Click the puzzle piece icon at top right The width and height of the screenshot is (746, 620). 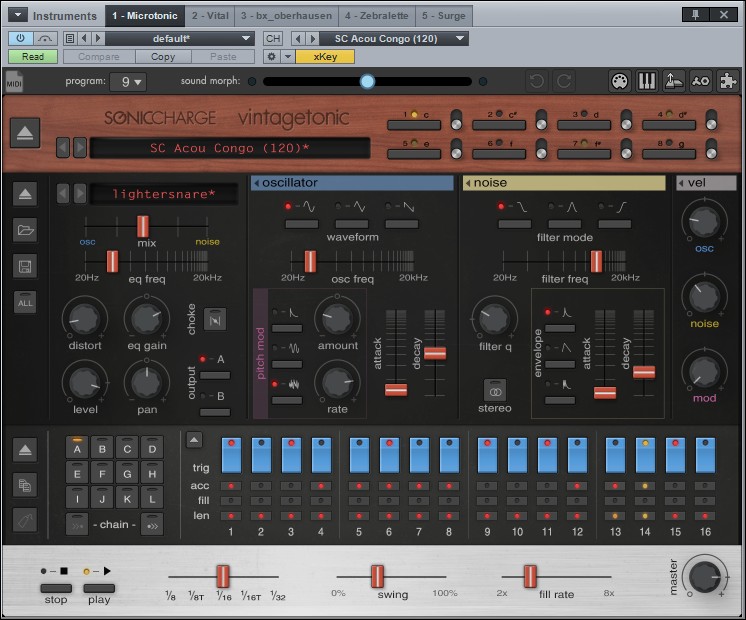tap(730, 82)
